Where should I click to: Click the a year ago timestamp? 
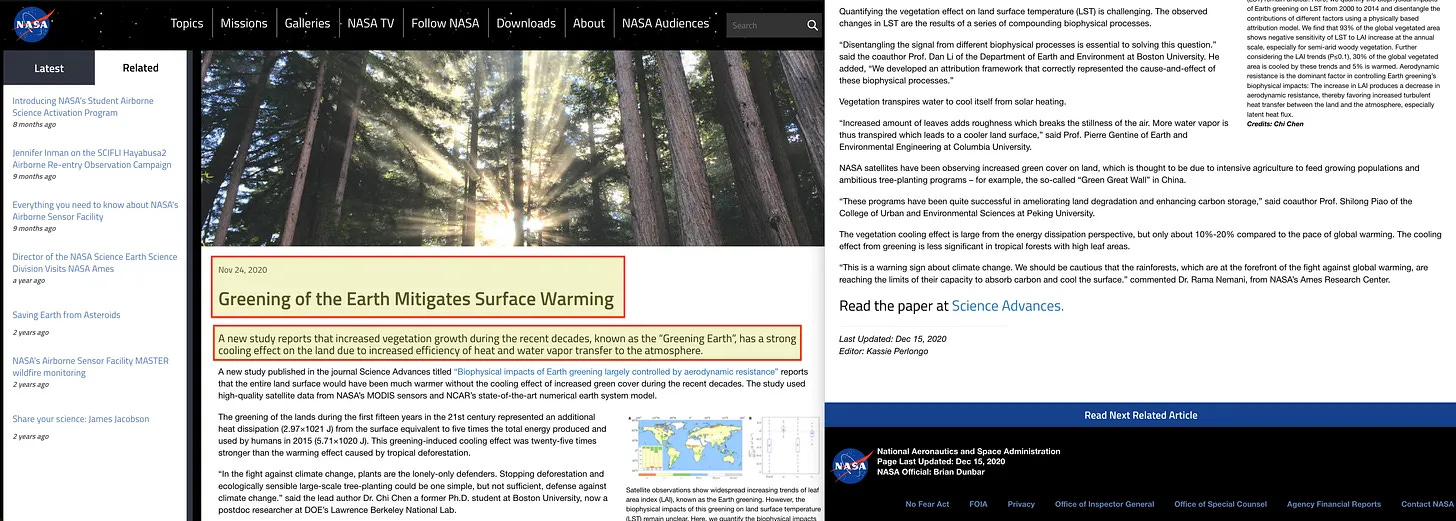point(28,281)
